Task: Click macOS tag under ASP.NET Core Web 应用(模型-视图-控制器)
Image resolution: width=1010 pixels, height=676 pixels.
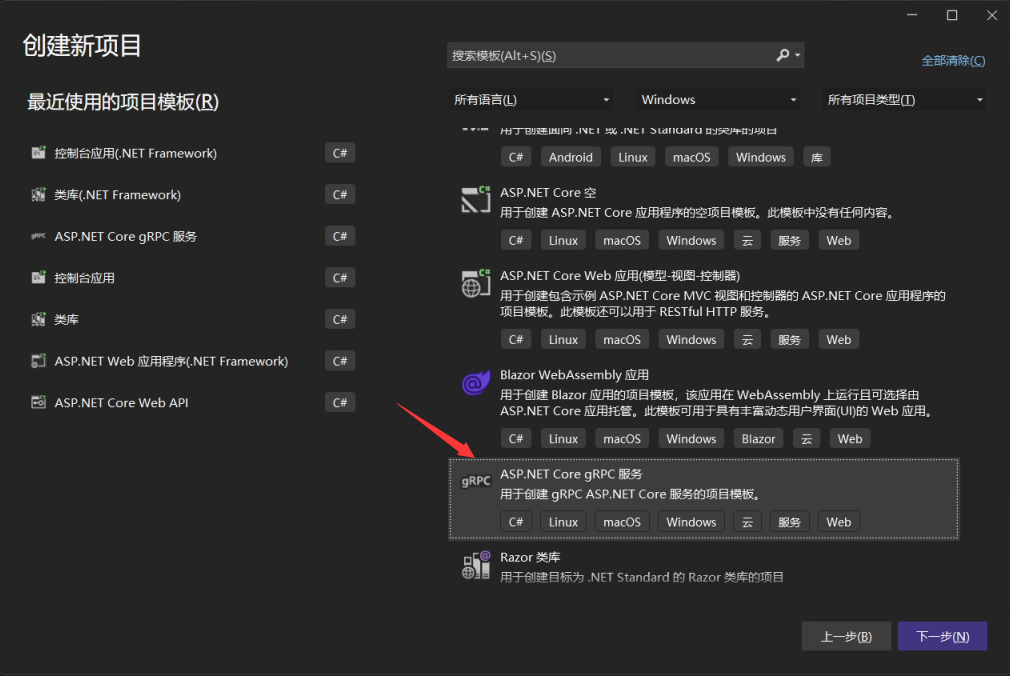Action: pyautogui.click(x=622, y=340)
